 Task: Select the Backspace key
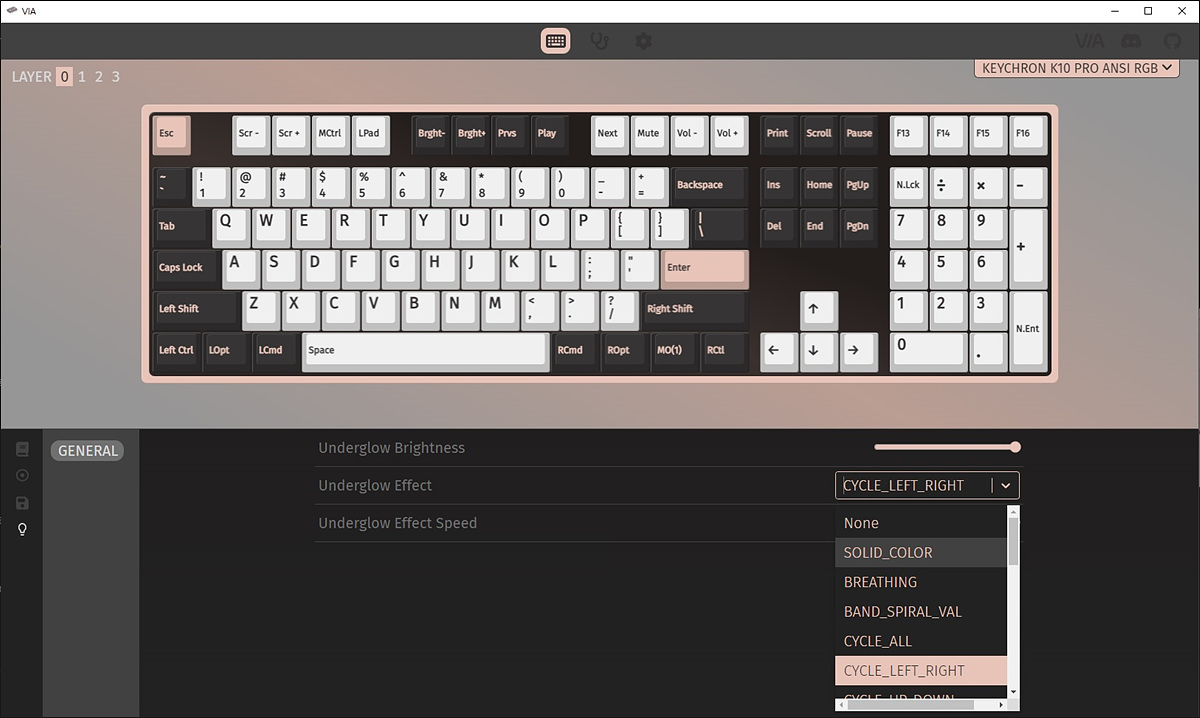point(710,187)
